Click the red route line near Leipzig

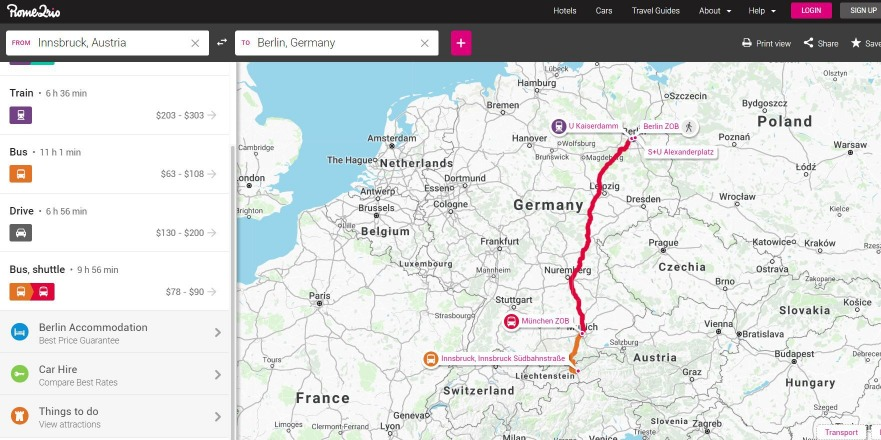coord(600,189)
